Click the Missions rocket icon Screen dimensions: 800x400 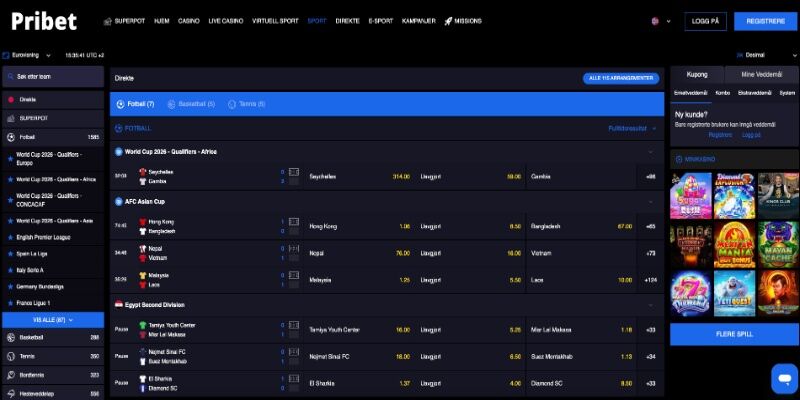click(x=450, y=21)
